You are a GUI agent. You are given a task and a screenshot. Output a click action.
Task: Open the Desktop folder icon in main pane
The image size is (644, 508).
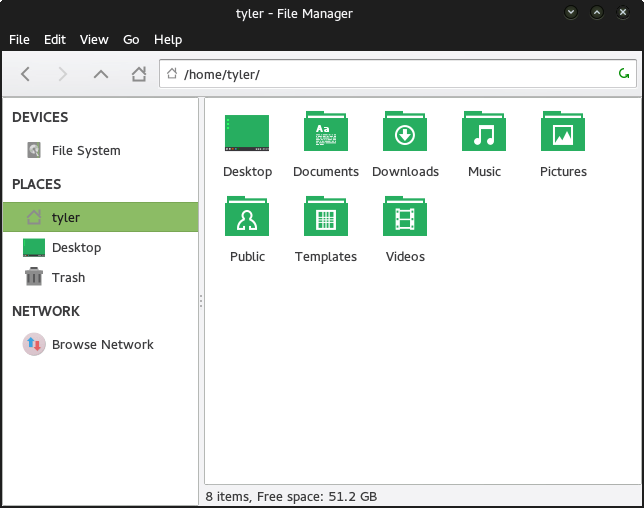(247, 133)
